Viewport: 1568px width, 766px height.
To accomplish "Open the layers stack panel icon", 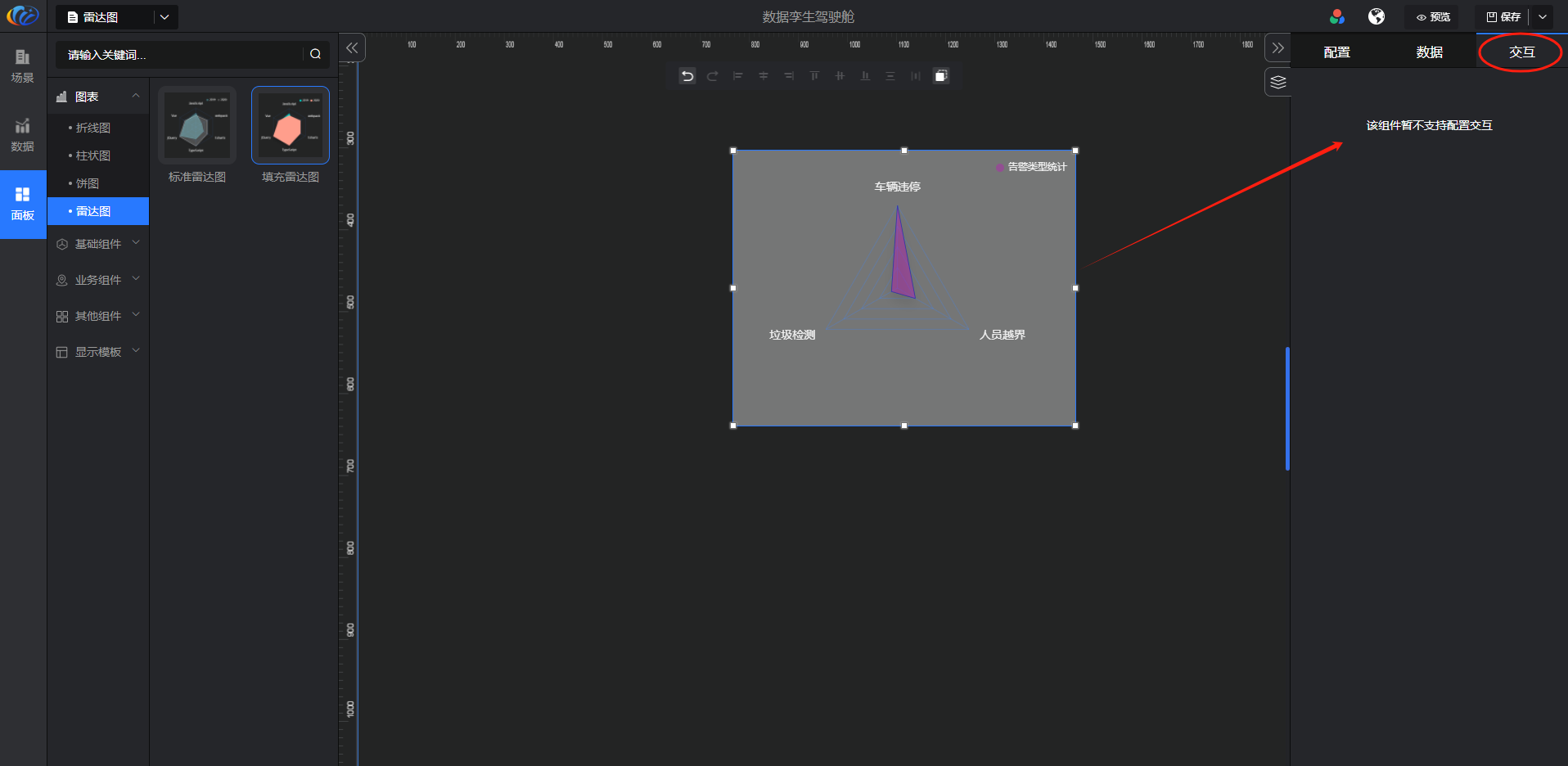I will pyautogui.click(x=1277, y=82).
